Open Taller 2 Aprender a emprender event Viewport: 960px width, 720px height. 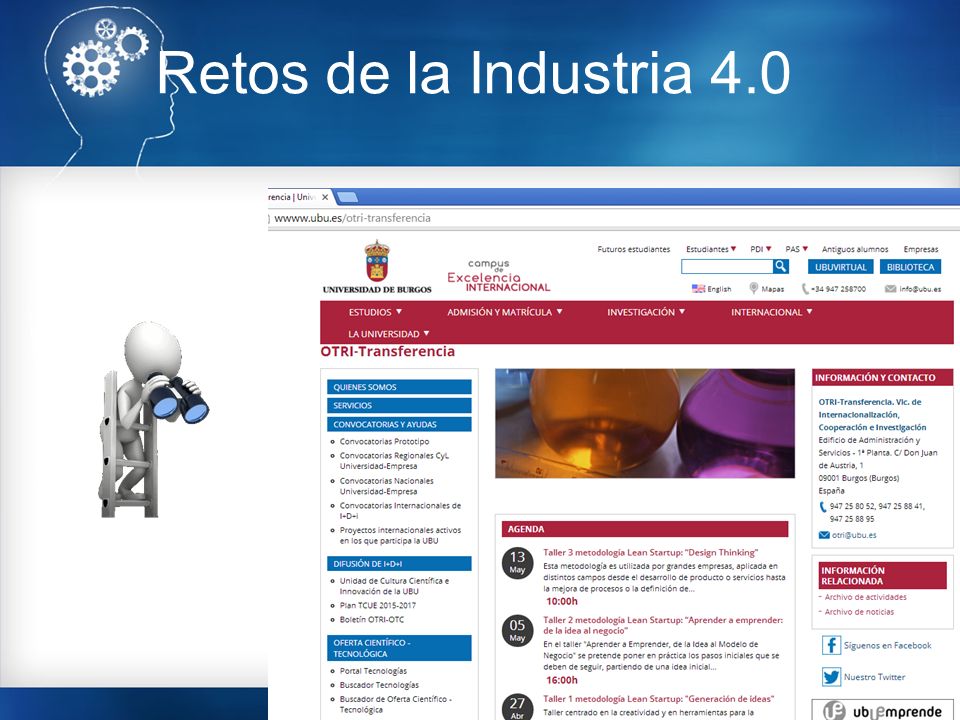pyautogui.click(x=663, y=625)
